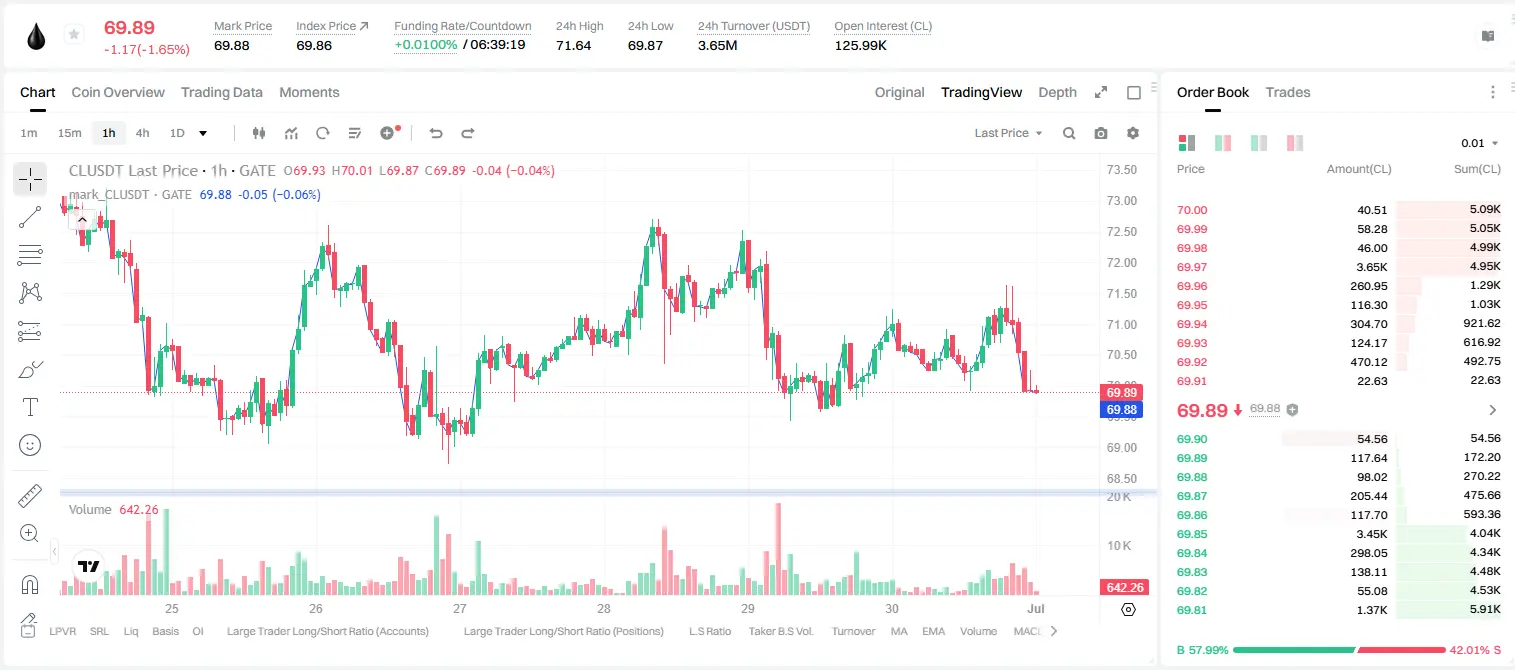Select the trend line drawing tool
The height and width of the screenshot is (670, 1515).
30,217
